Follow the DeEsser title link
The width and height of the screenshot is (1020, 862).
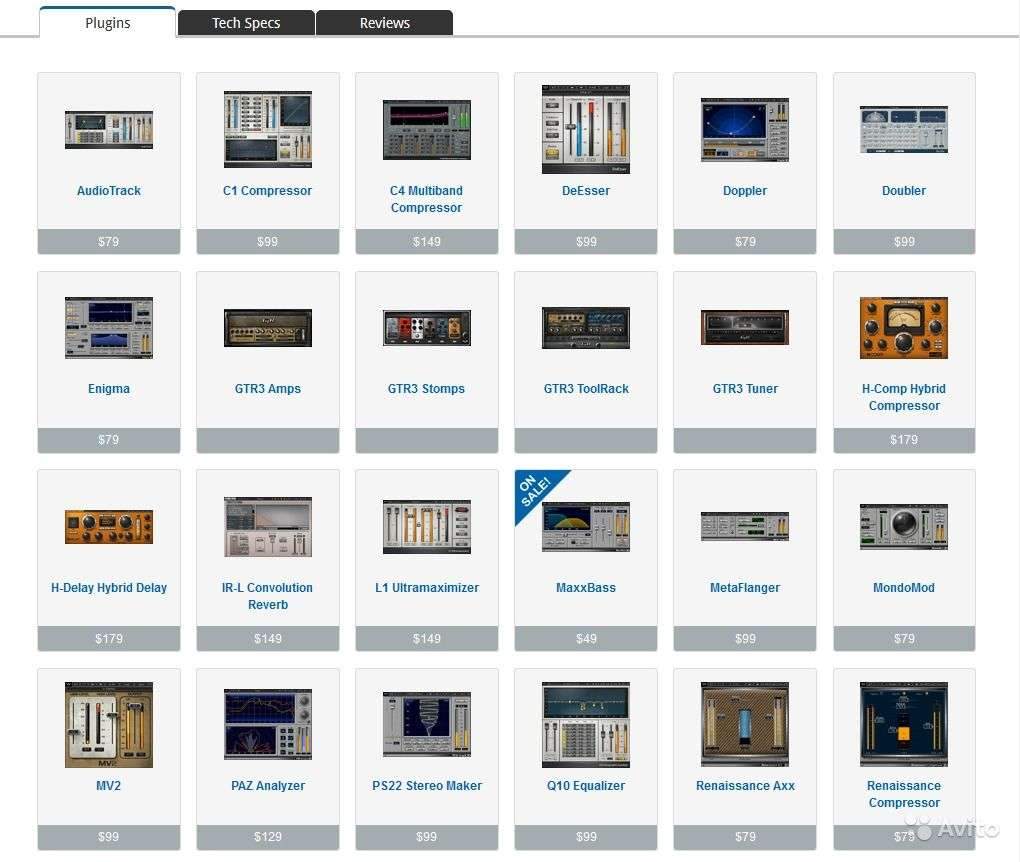585,191
